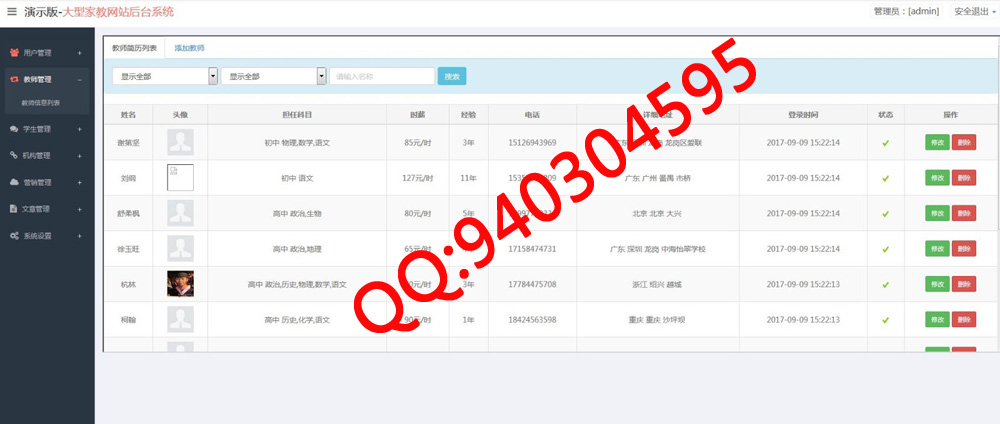Click red 删除 button for 徐玉旺
This screenshot has height=424, width=1000.
964,248
